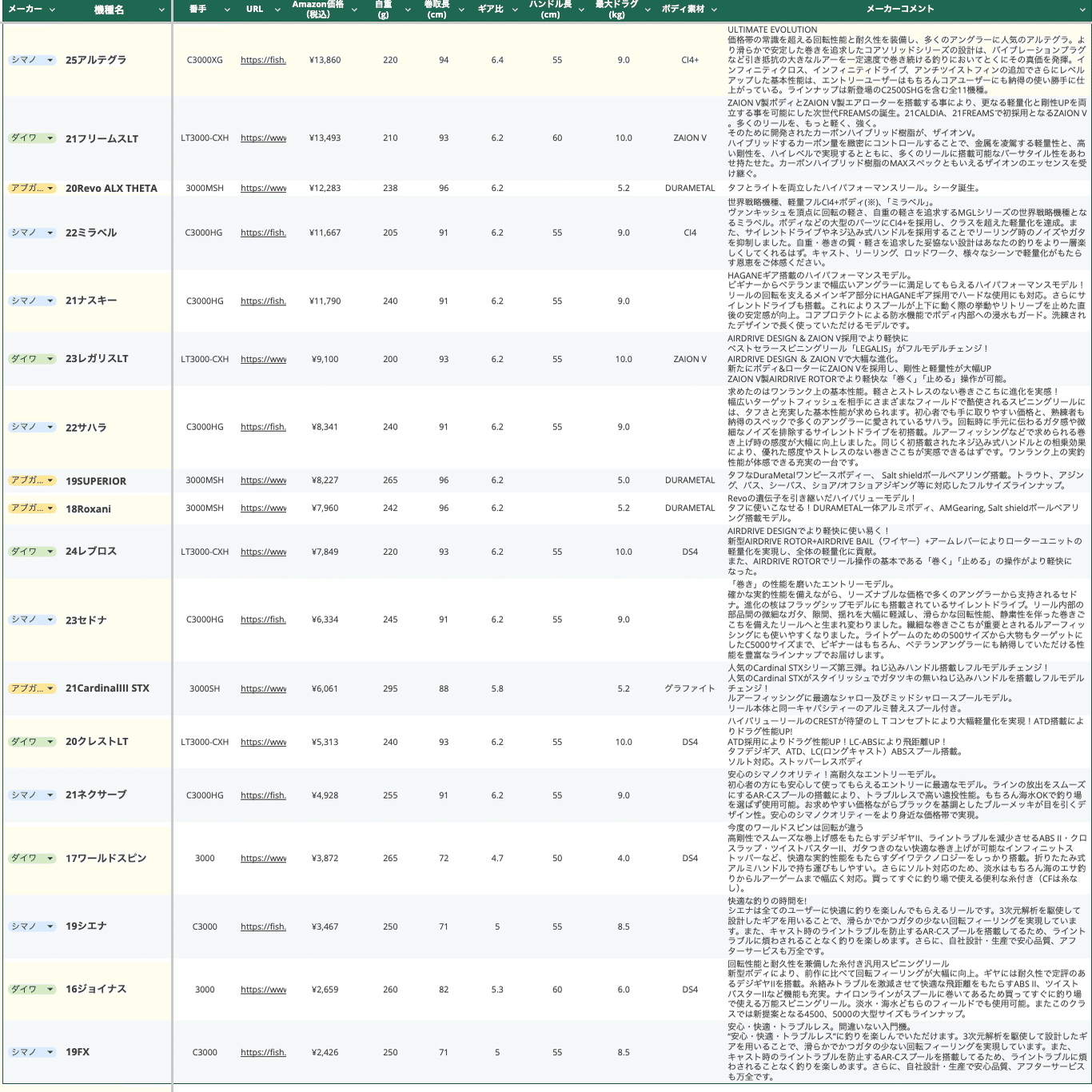Select the model name cell 22サハラ
The height and width of the screenshot is (1092, 1092).
116,428
